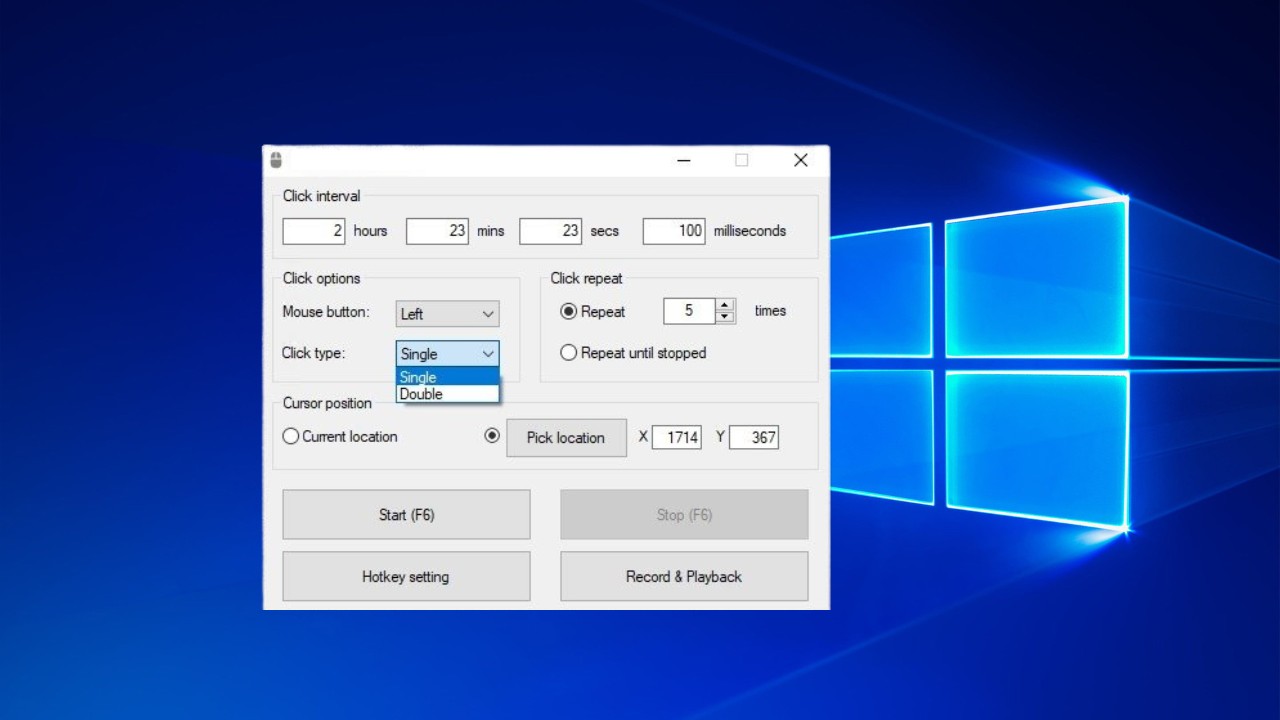Select Single in the click type list

point(447,377)
